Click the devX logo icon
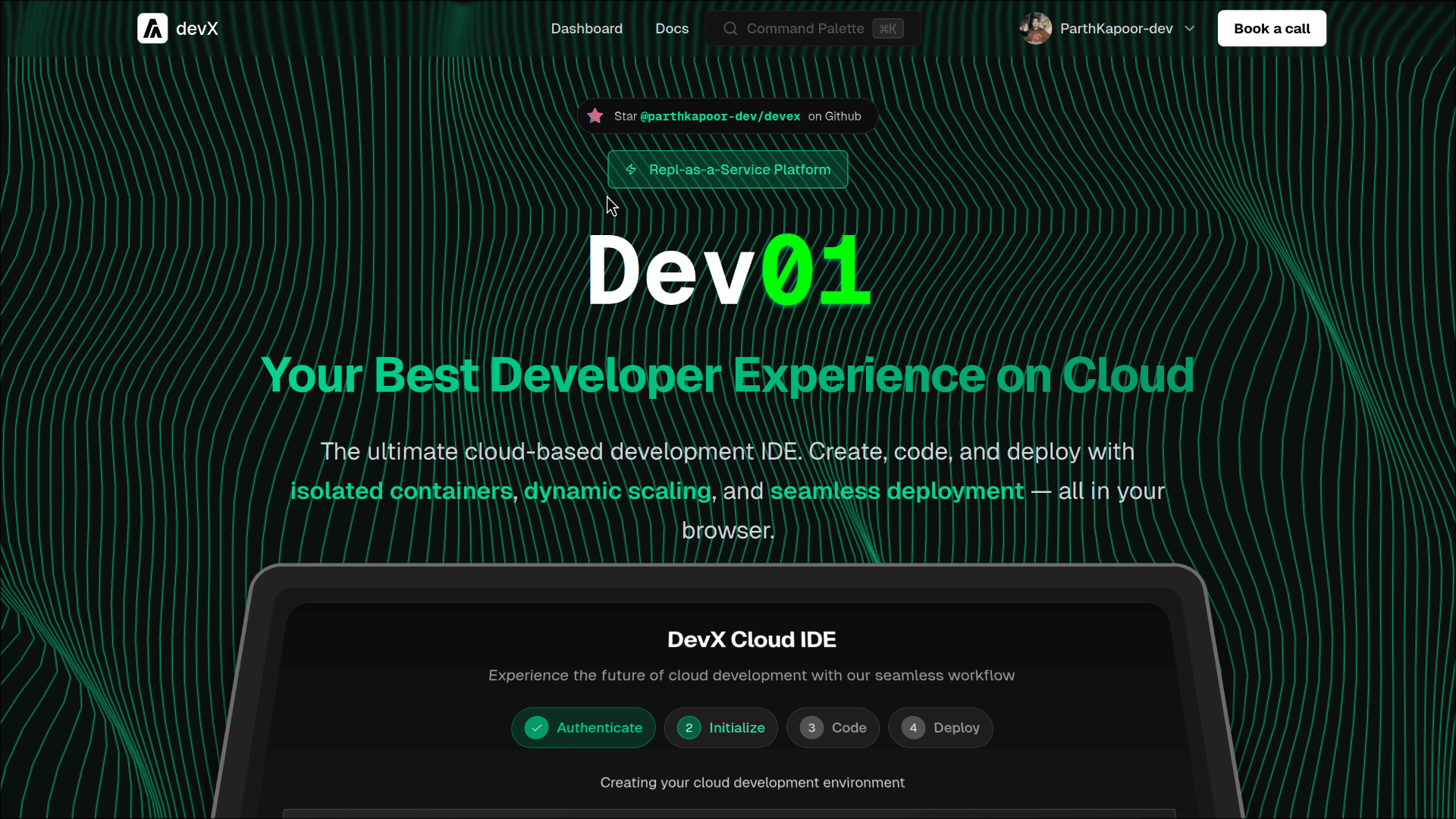1456x819 pixels. tap(152, 29)
